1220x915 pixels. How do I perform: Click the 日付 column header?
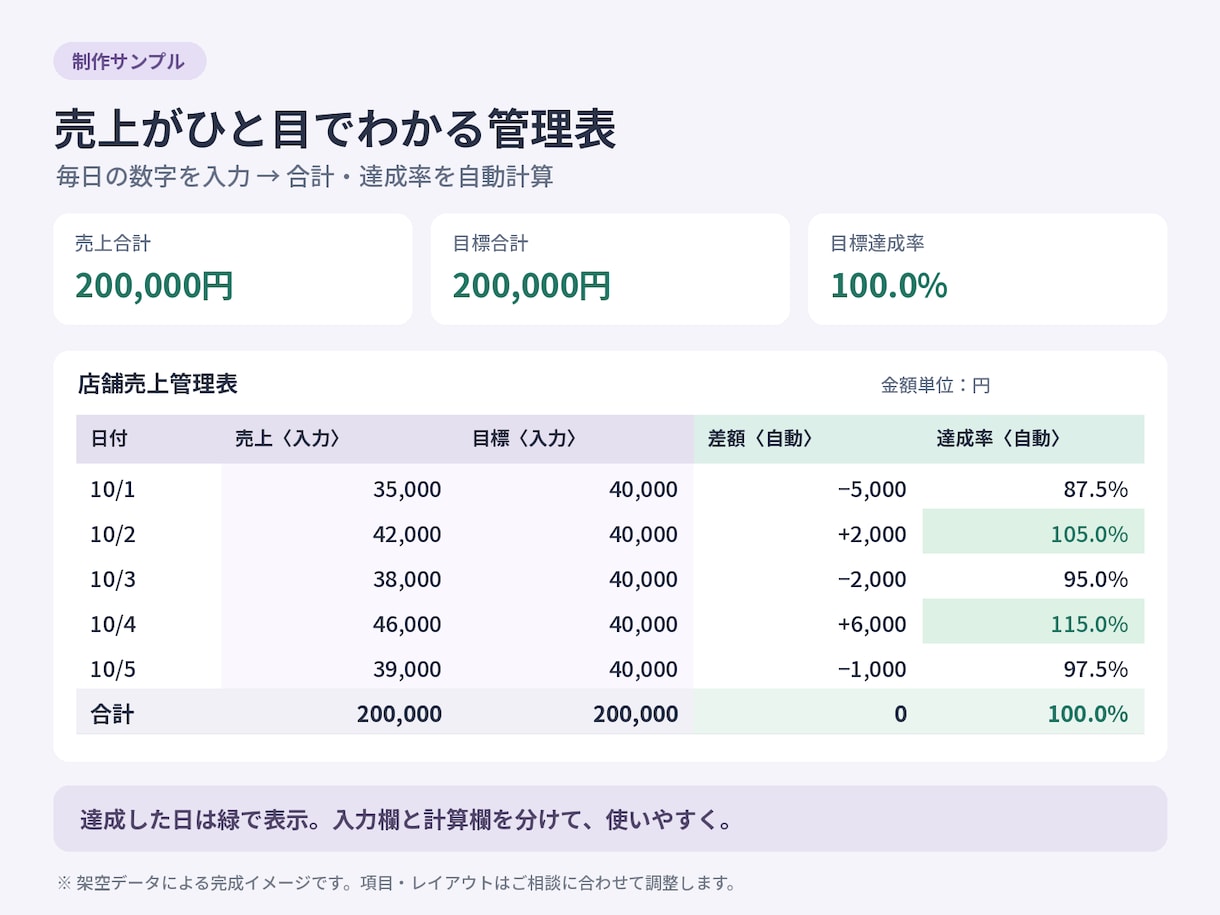(x=149, y=439)
